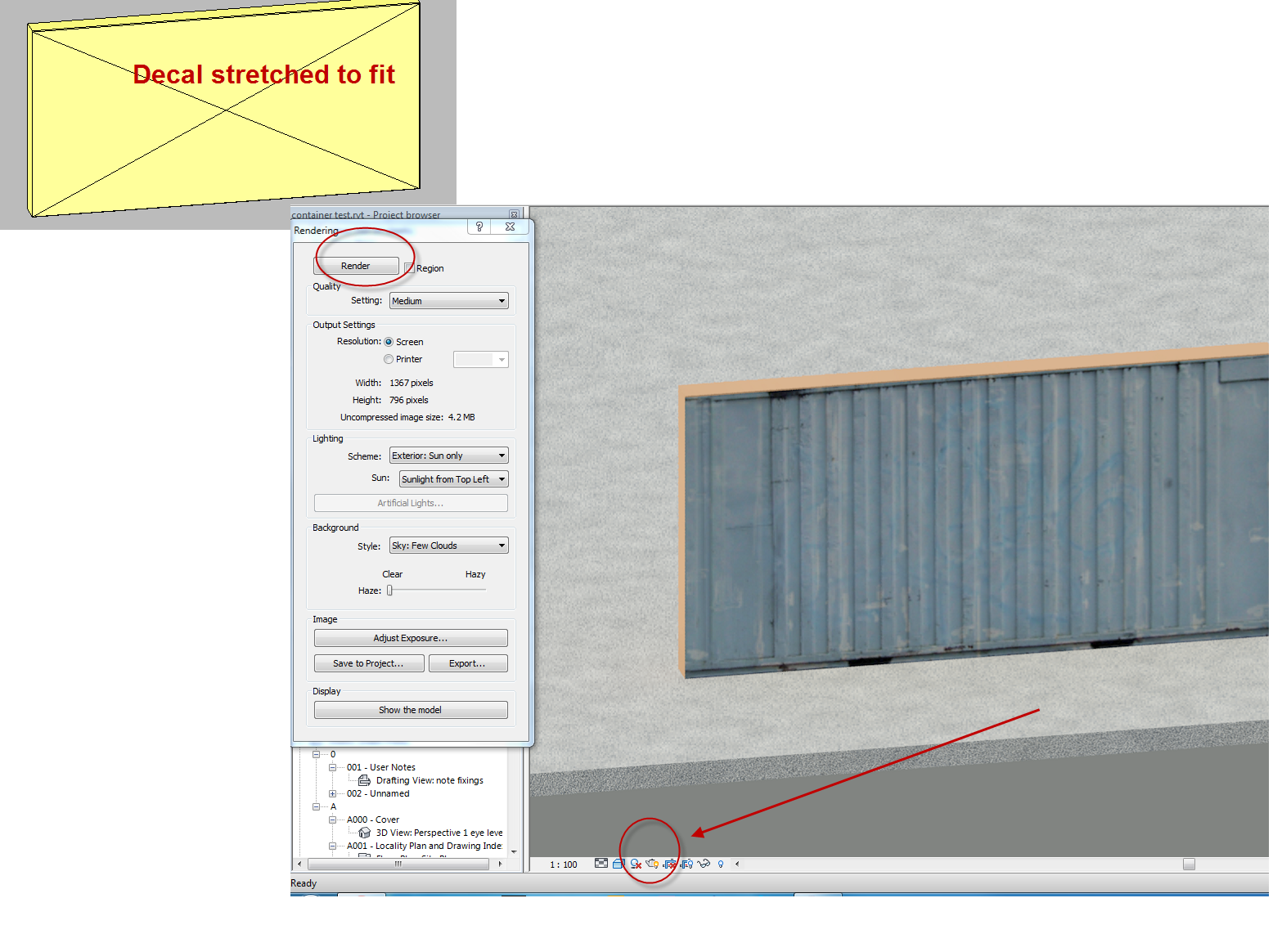
Task: Open the Detail Level icon in view bar
Action: coord(601,864)
